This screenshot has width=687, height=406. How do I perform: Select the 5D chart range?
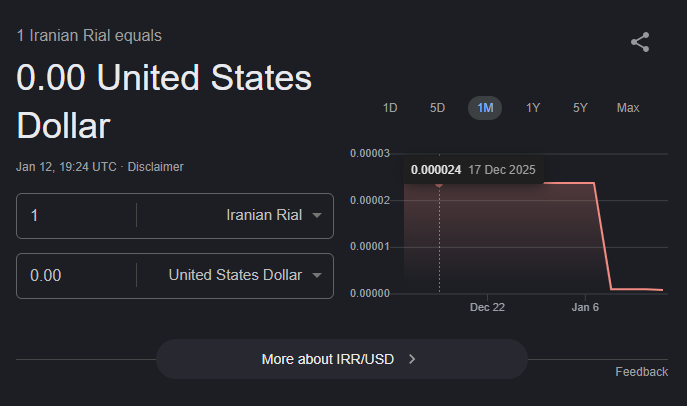tap(437, 108)
